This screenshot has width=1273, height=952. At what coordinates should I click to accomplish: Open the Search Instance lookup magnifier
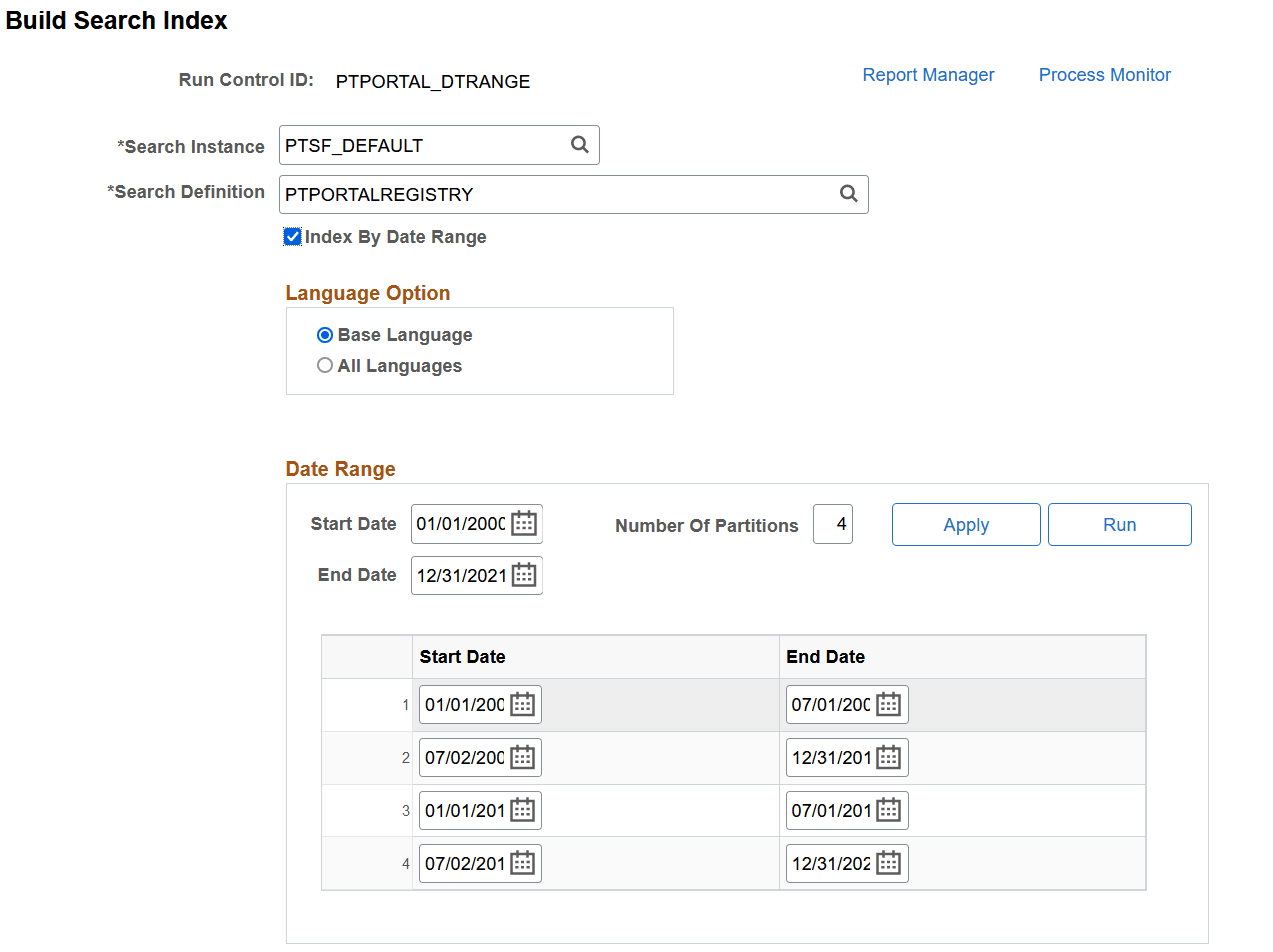(580, 144)
